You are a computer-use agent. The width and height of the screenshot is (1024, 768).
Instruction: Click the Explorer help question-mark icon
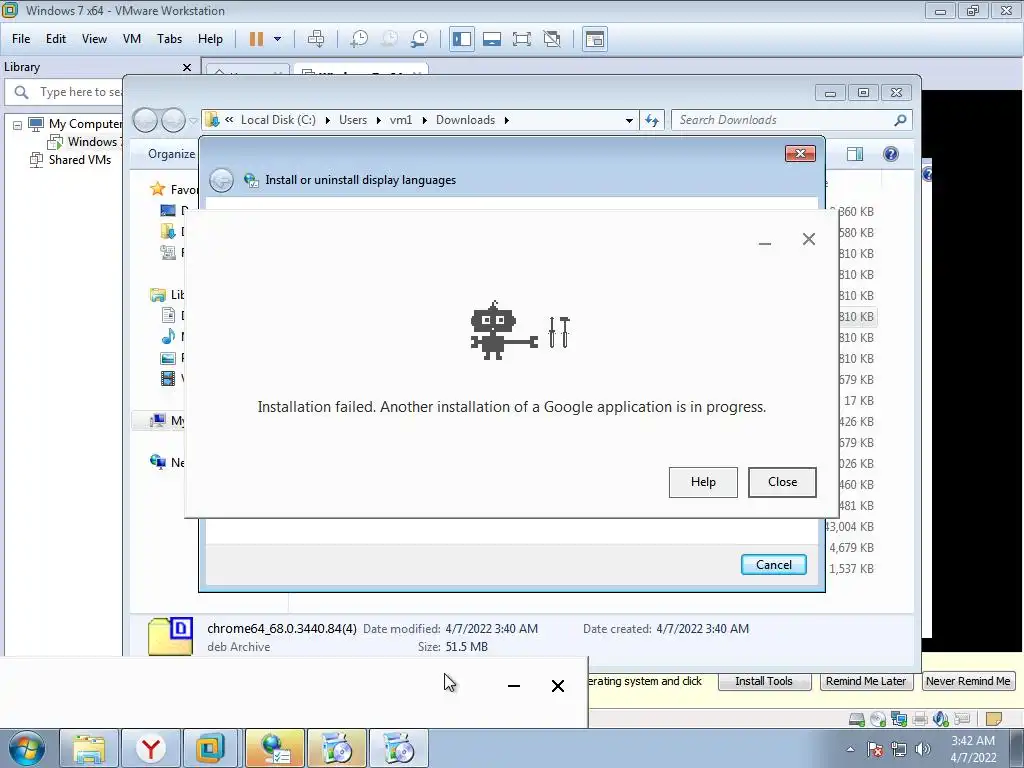pyautogui.click(x=891, y=154)
